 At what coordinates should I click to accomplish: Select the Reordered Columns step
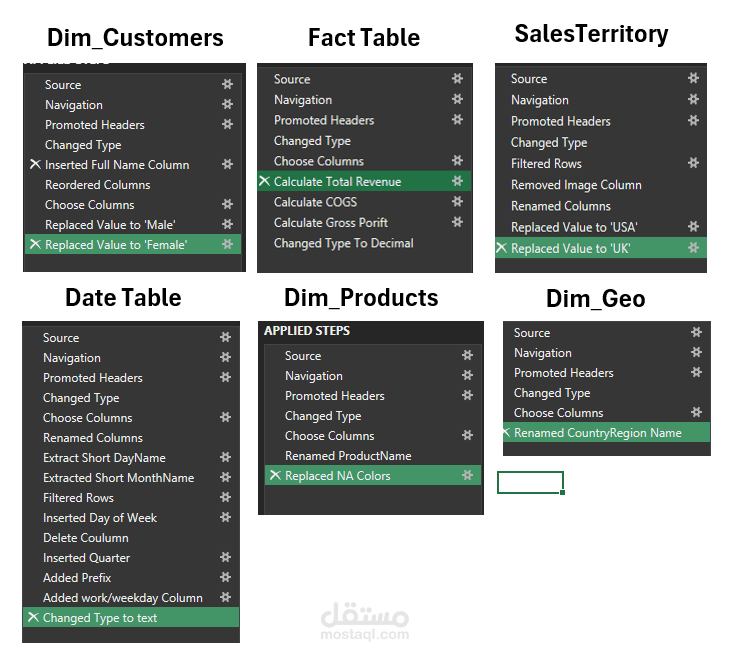tap(97, 185)
